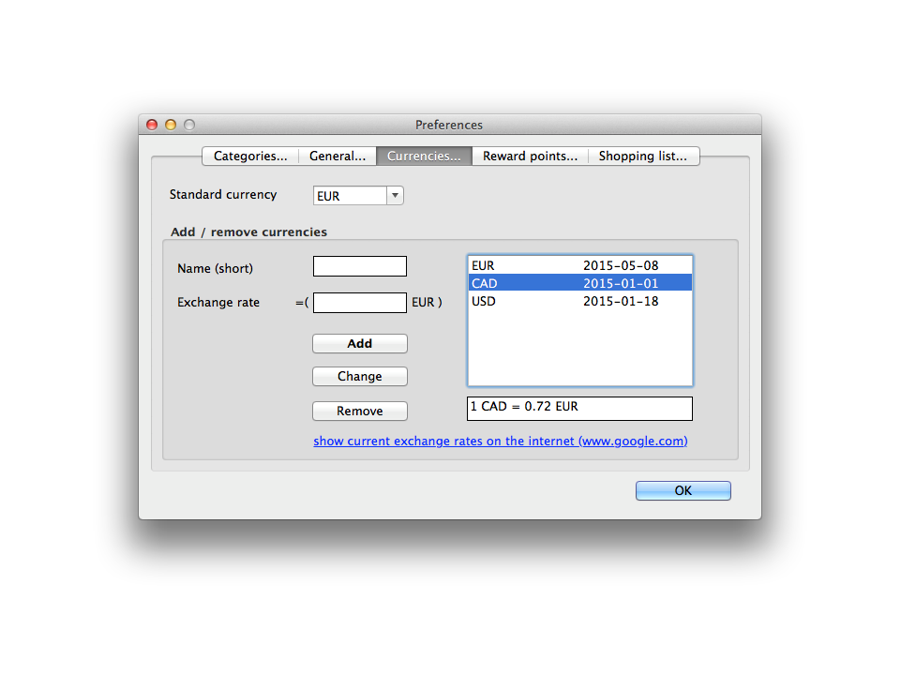Click the '1 CAD = 0.72 EUR' rate field

[x=579, y=408]
